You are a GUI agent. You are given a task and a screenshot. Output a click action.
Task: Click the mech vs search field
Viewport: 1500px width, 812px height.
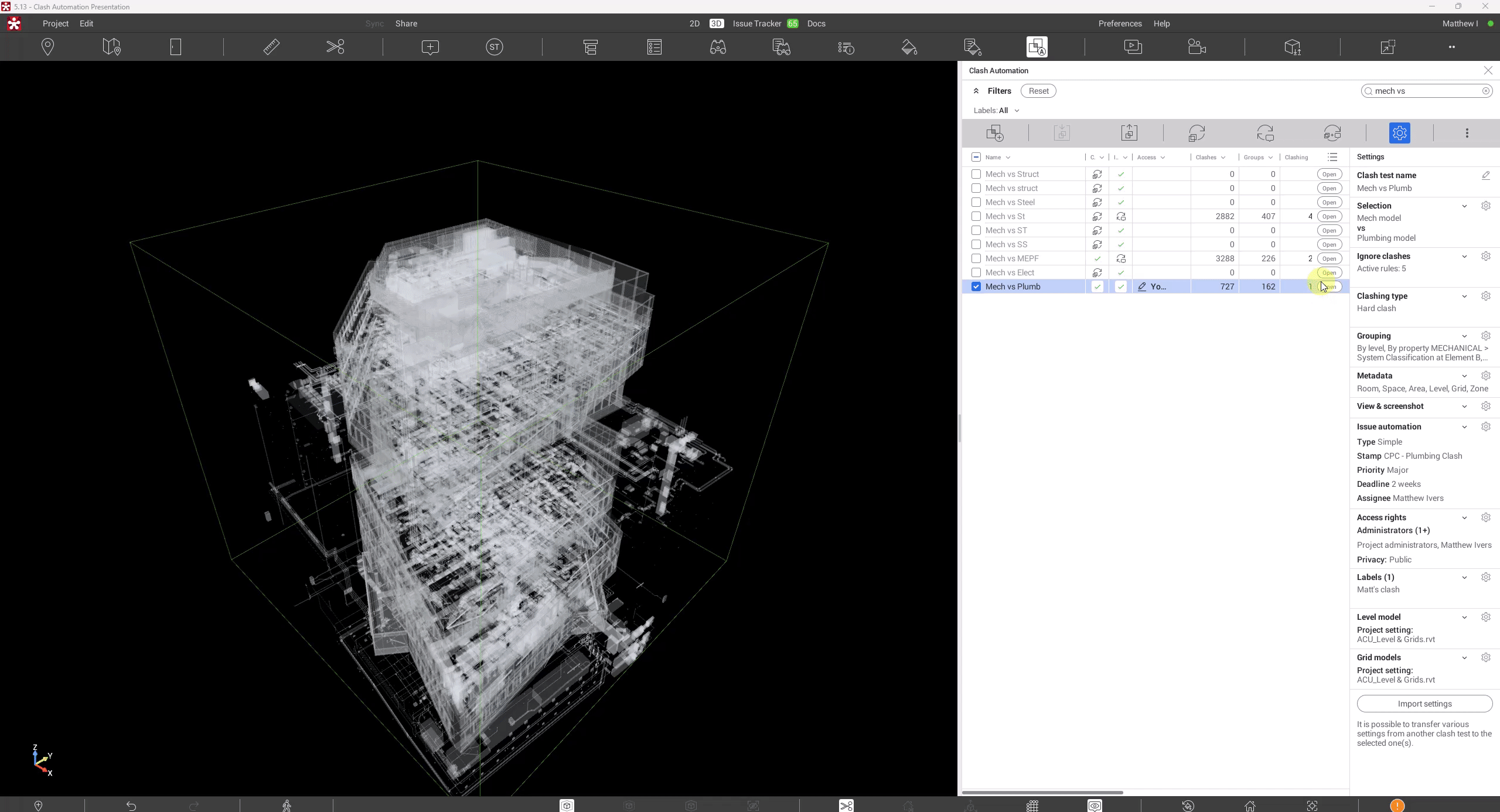(1426, 91)
